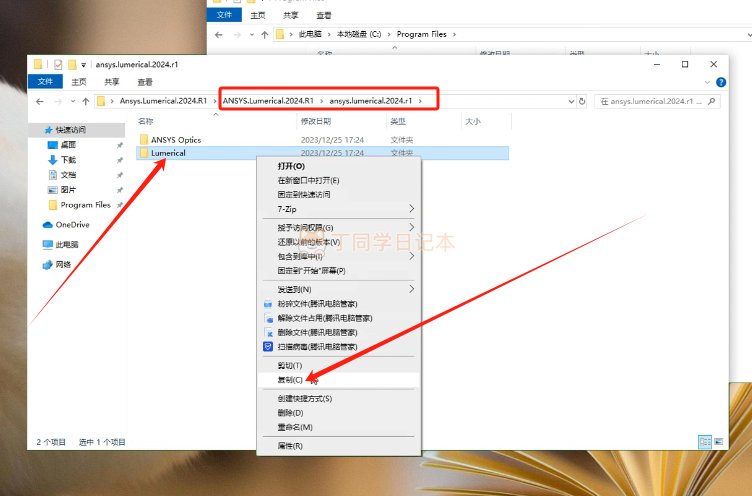This screenshot has width=752, height=496.
Task: Click the blue 文件 file menu button
Action: click(44, 82)
